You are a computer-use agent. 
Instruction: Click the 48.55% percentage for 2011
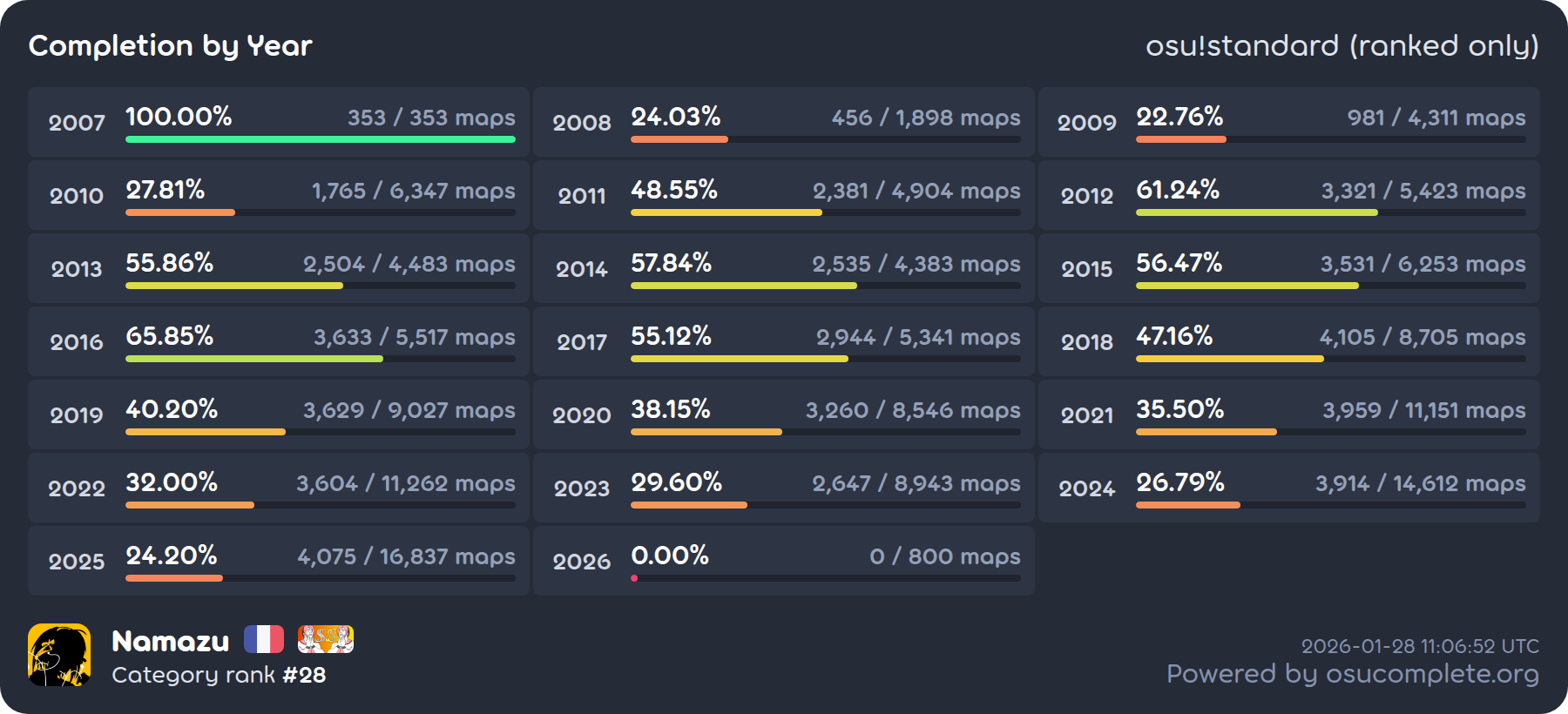click(x=674, y=190)
